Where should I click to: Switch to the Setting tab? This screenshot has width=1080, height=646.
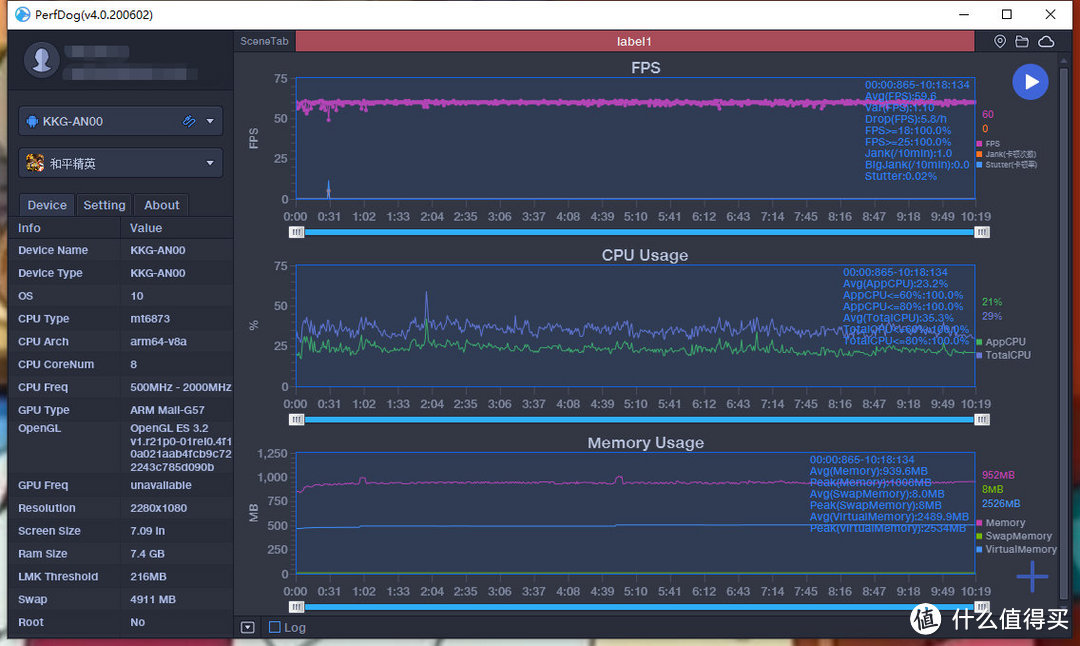(x=104, y=205)
